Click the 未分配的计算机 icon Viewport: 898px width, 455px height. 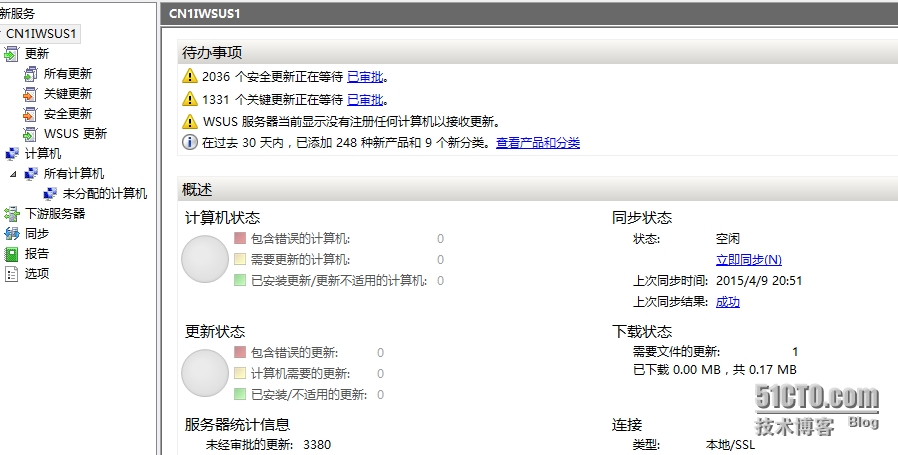50,194
